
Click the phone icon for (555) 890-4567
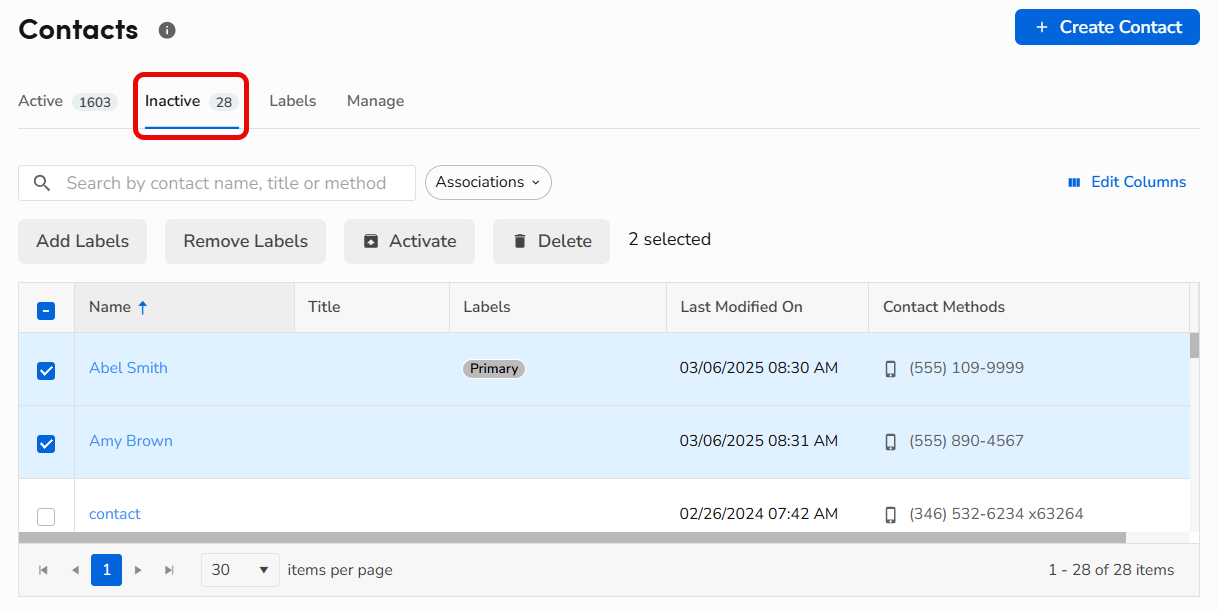coord(891,442)
